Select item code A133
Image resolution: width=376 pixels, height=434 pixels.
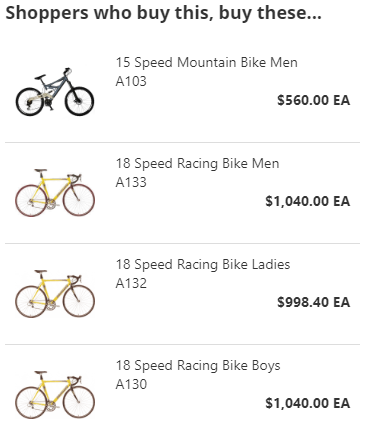(131, 182)
